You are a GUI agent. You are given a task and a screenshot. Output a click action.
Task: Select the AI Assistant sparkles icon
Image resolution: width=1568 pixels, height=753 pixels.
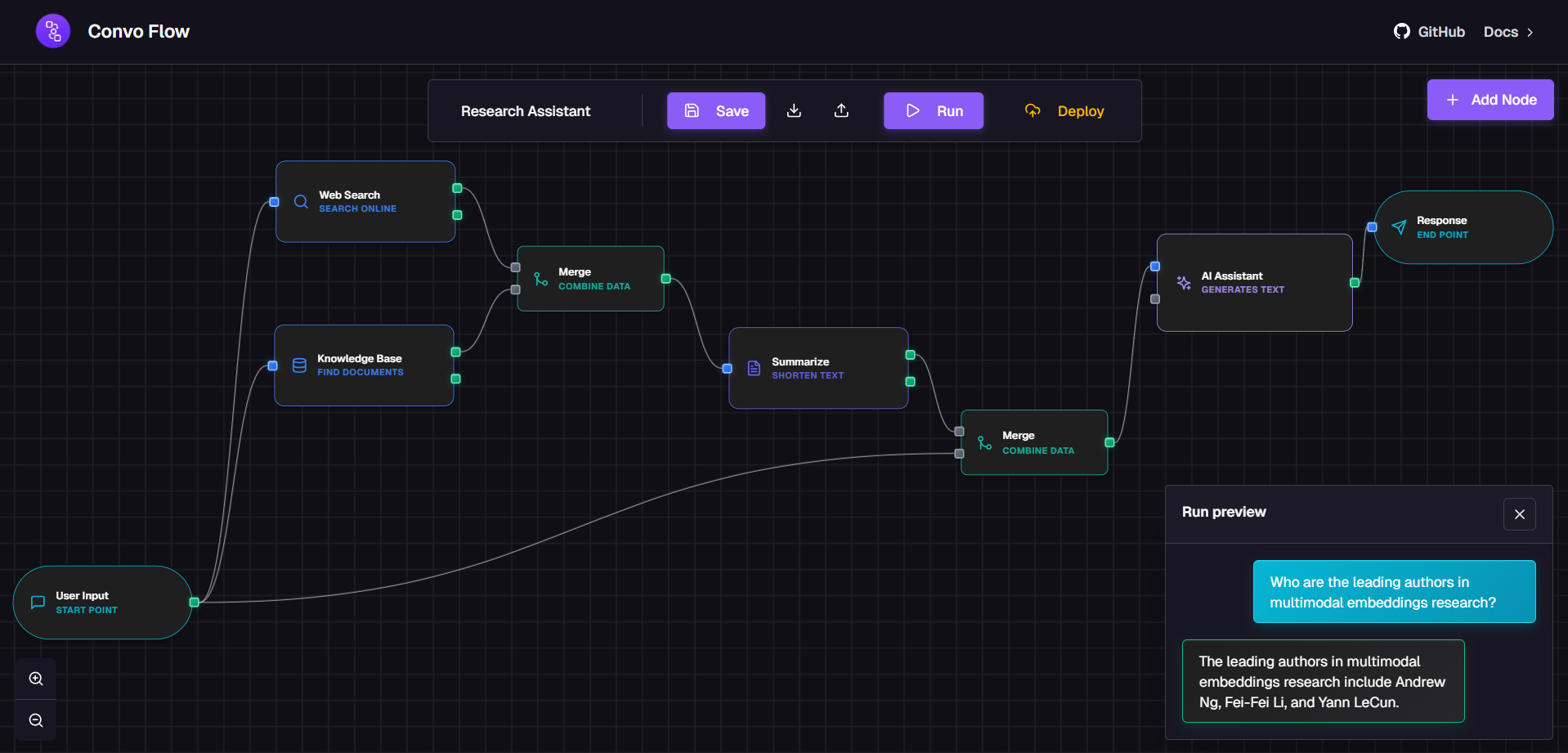pyautogui.click(x=1183, y=282)
